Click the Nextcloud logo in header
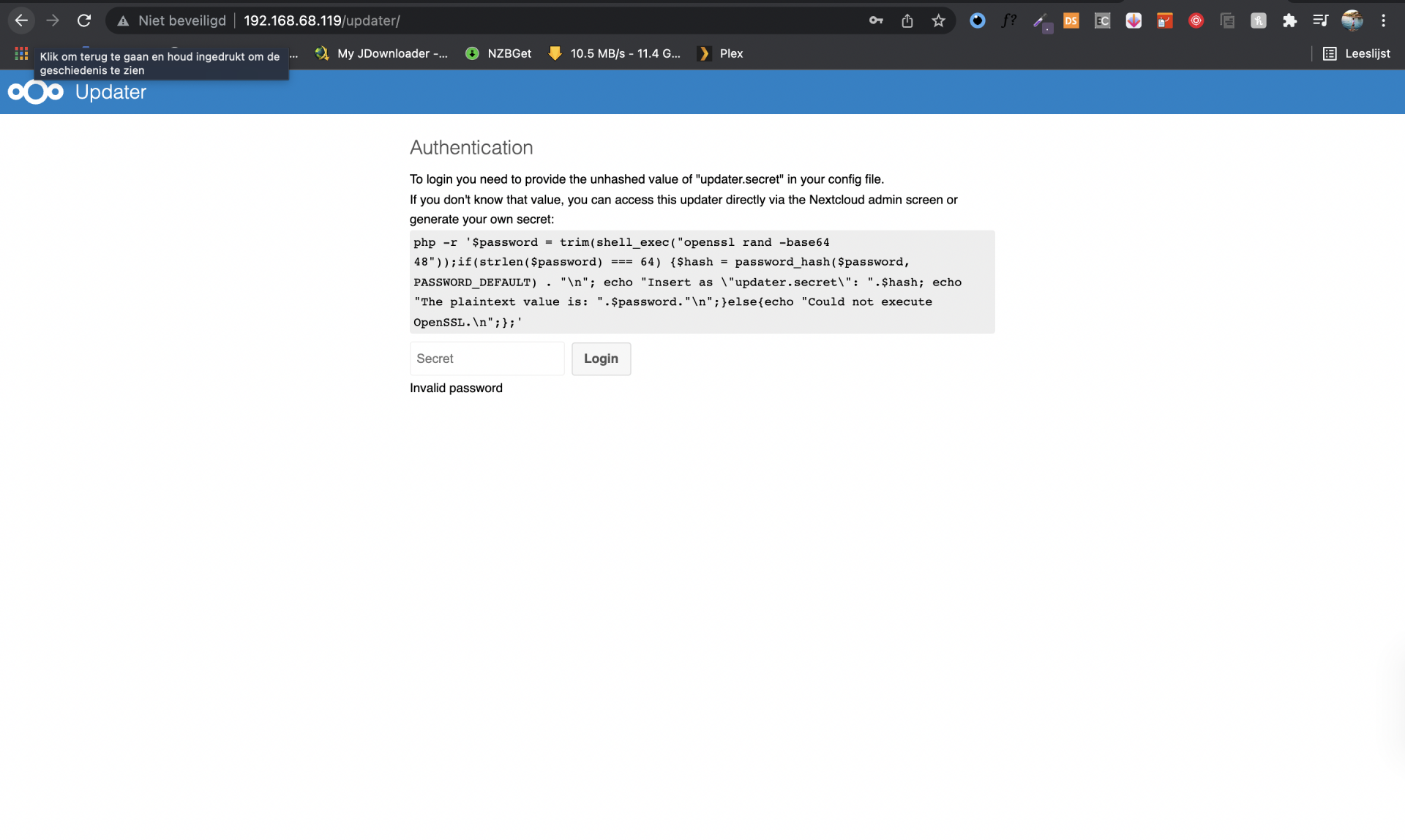The image size is (1405, 840). 36,92
